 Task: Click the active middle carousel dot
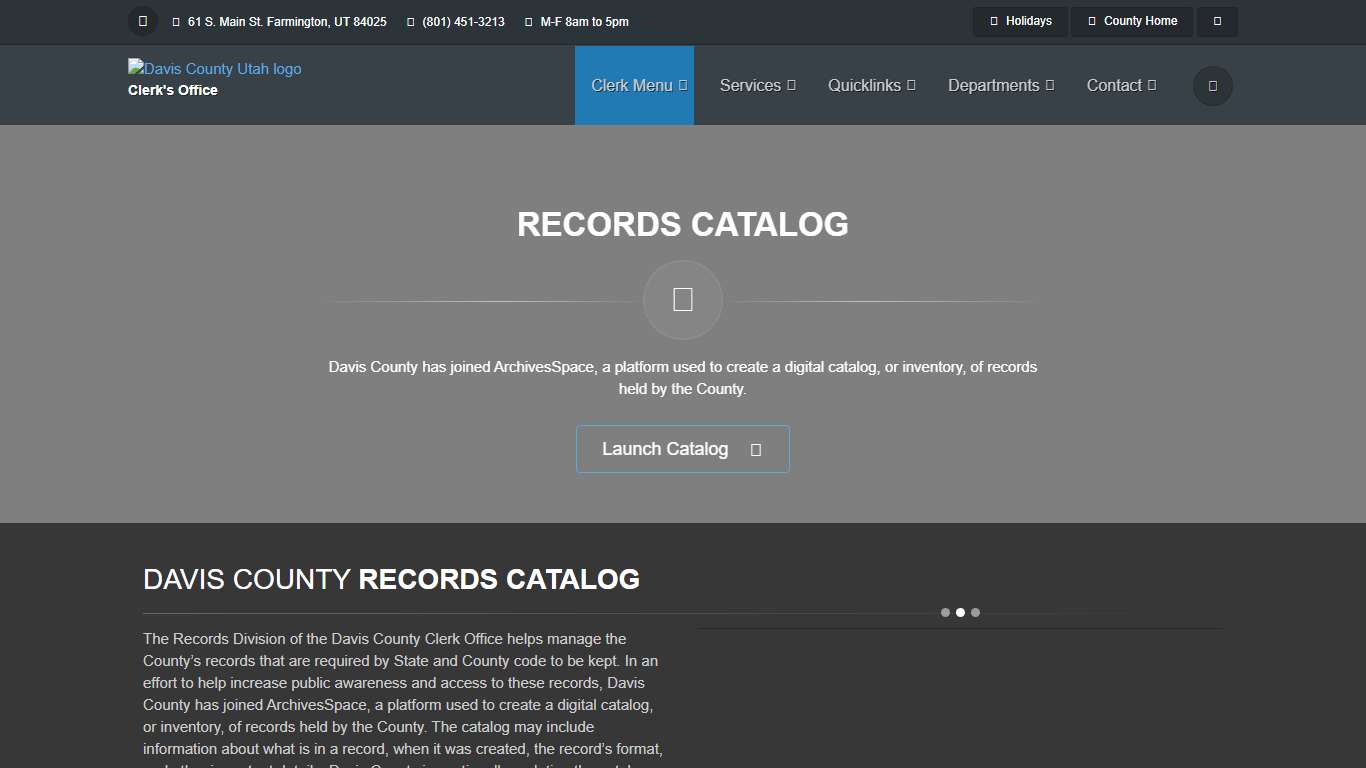(x=961, y=612)
